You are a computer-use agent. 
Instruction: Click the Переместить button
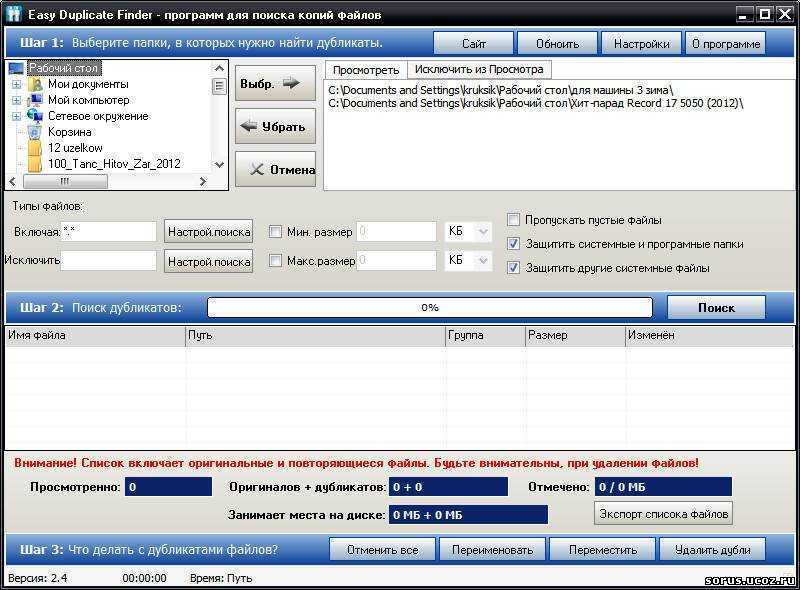point(603,550)
